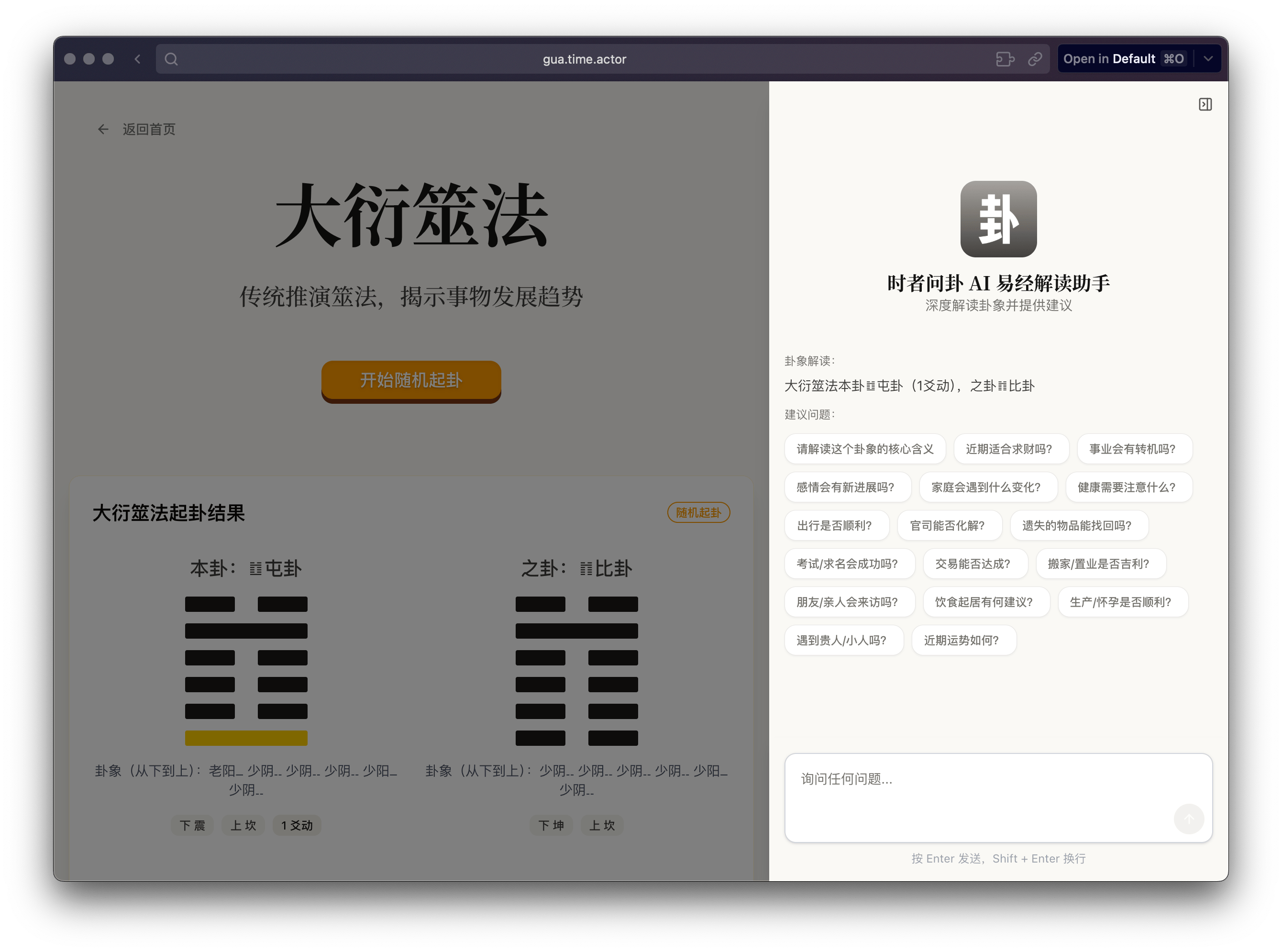Image resolution: width=1282 pixels, height=952 pixels.
Task: Tap the 生产/怀孕是否顺利? chip
Action: point(1122,602)
